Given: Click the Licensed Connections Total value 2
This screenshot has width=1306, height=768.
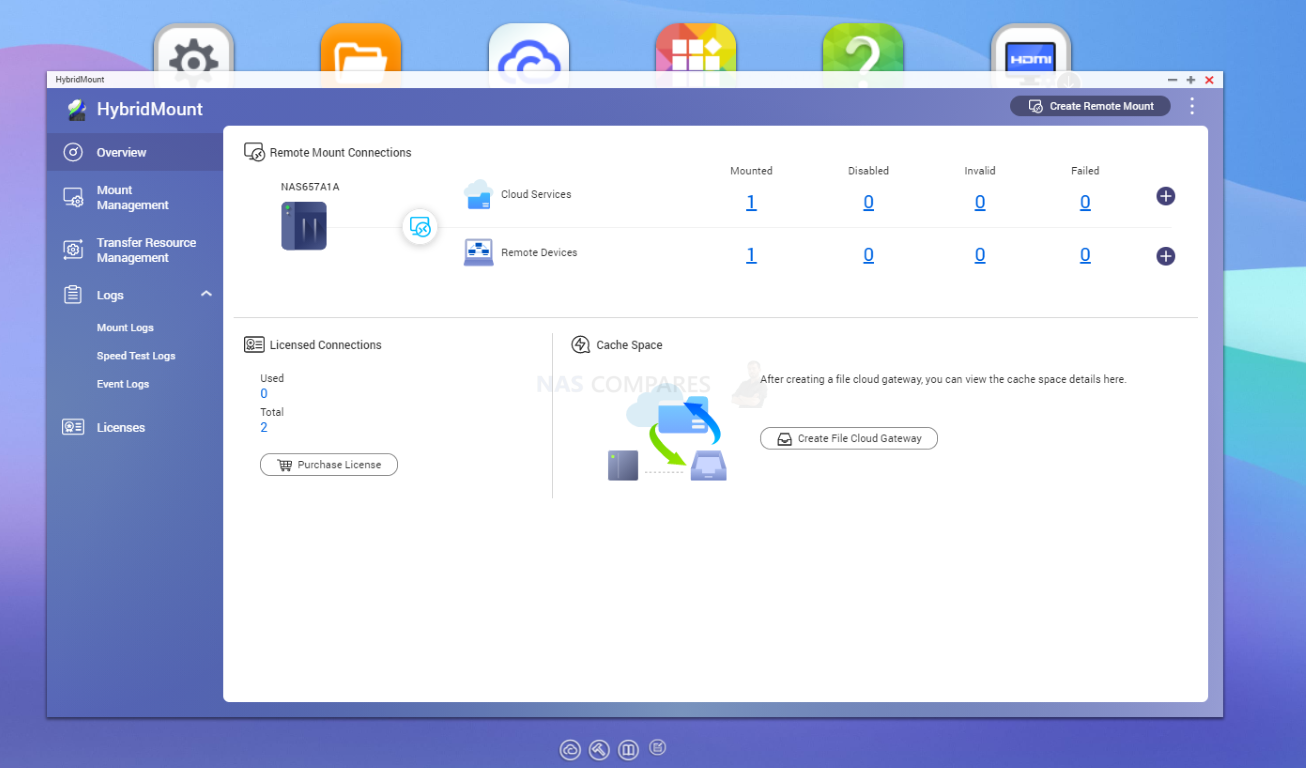Looking at the screenshot, I should 264,428.
